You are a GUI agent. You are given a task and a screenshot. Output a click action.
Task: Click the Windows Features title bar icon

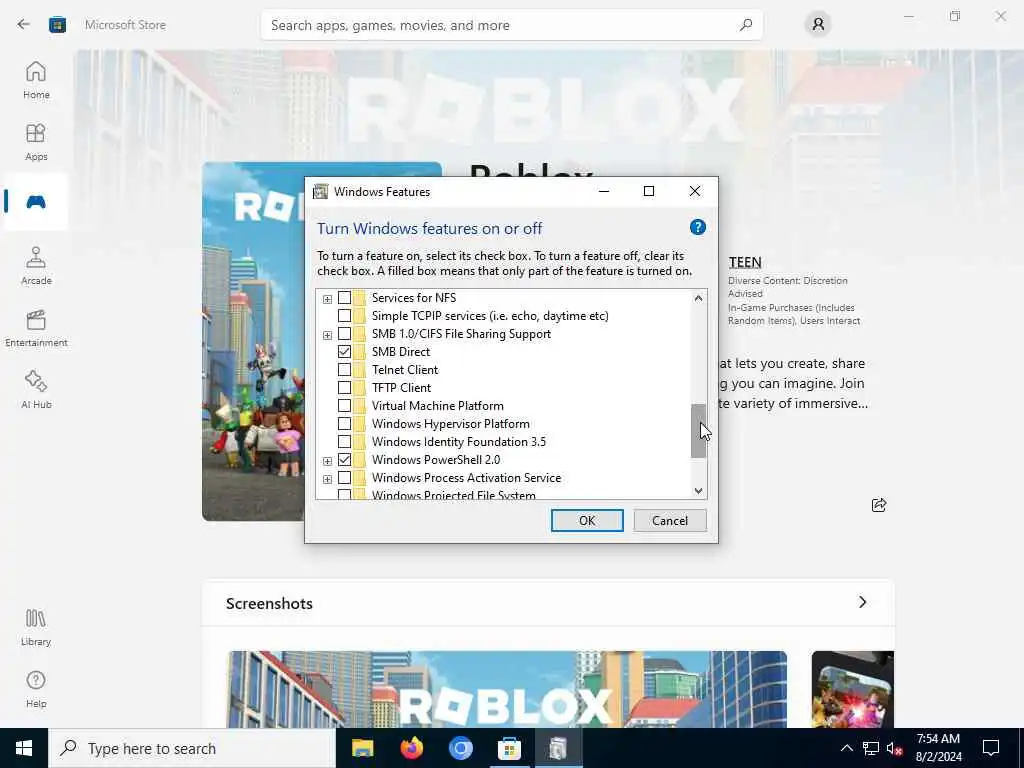[x=320, y=191]
